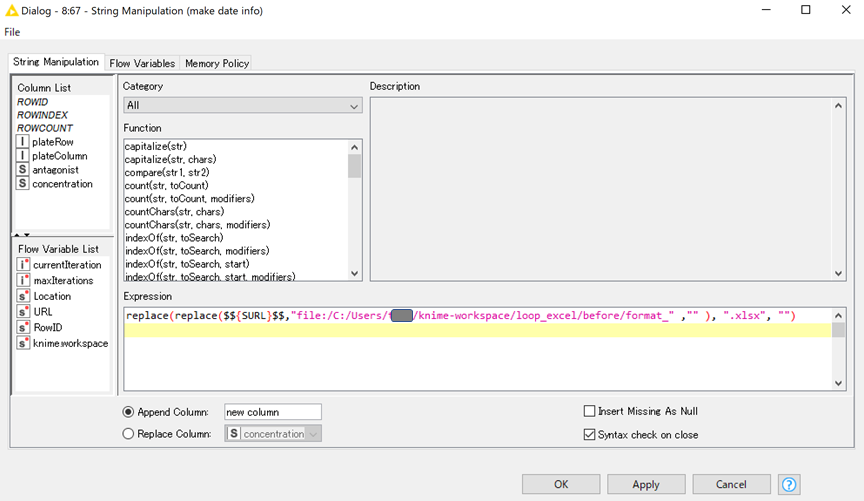Select plateRow column name

pos(52,142)
